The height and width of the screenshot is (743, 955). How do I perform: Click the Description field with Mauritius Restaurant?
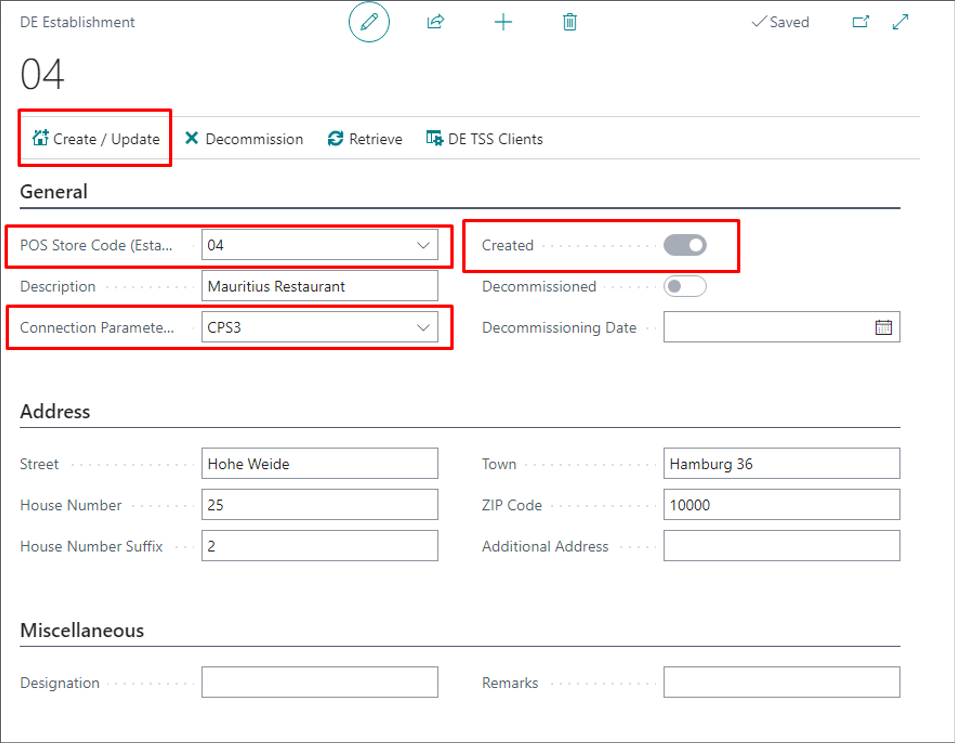[320, 286]
